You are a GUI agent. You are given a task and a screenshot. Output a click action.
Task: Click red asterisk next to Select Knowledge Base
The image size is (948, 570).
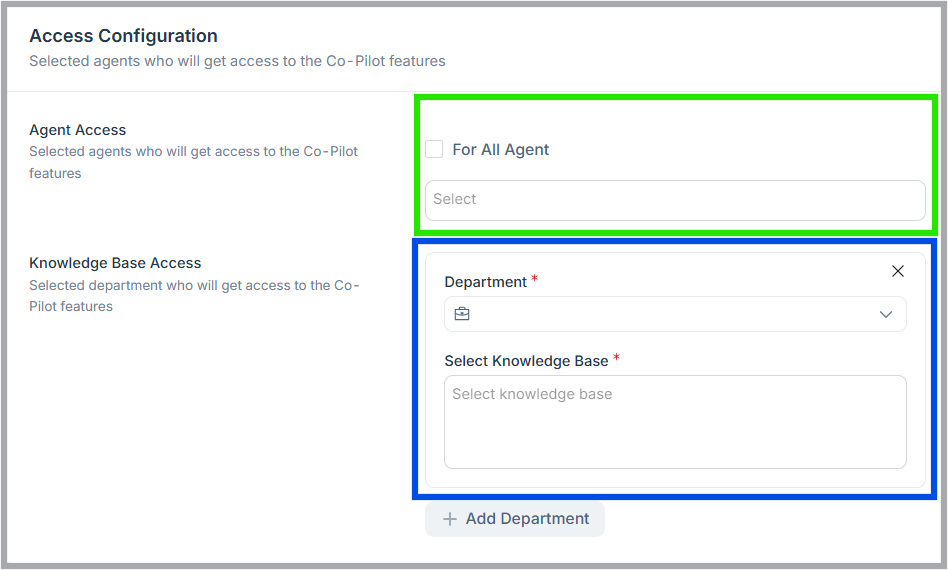617,358
